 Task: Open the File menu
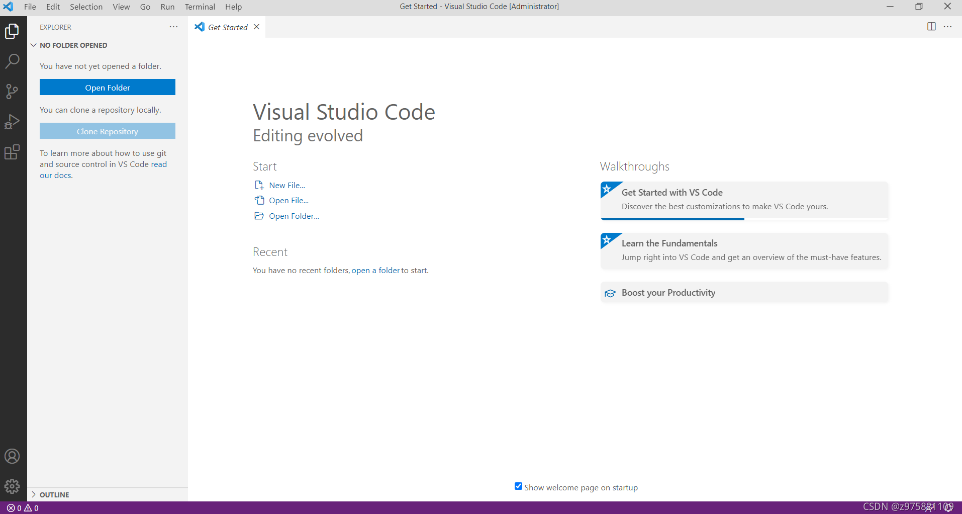click(x=30, y=7)
